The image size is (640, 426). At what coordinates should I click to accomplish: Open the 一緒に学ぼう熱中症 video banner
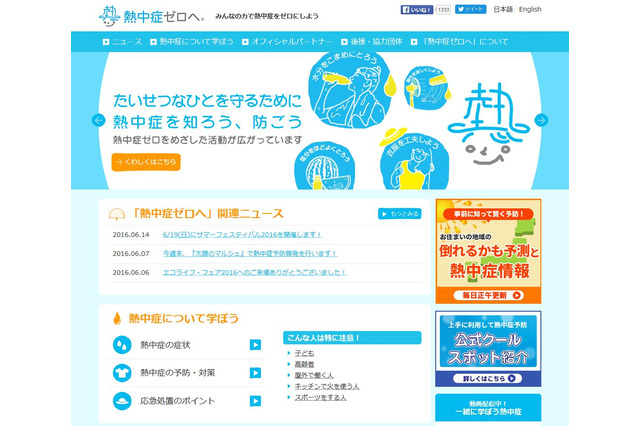click(488, 408)
